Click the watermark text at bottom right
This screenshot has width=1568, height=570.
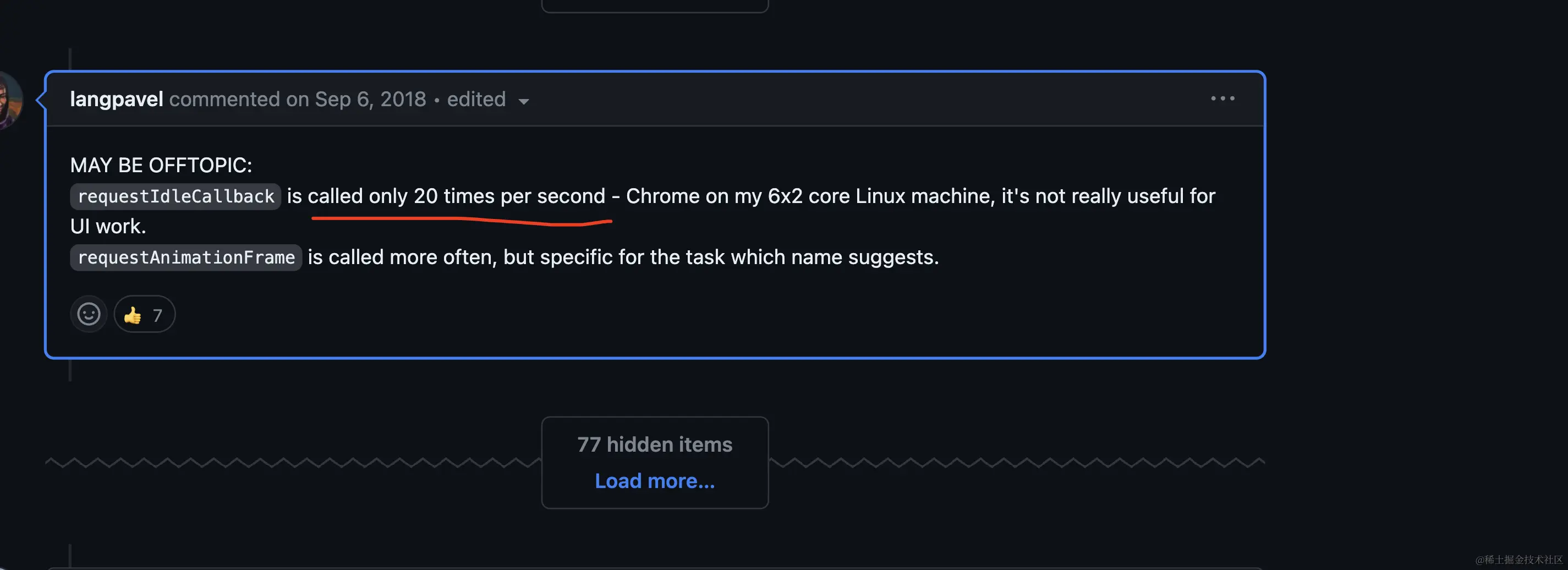[x=1518, y=560]
